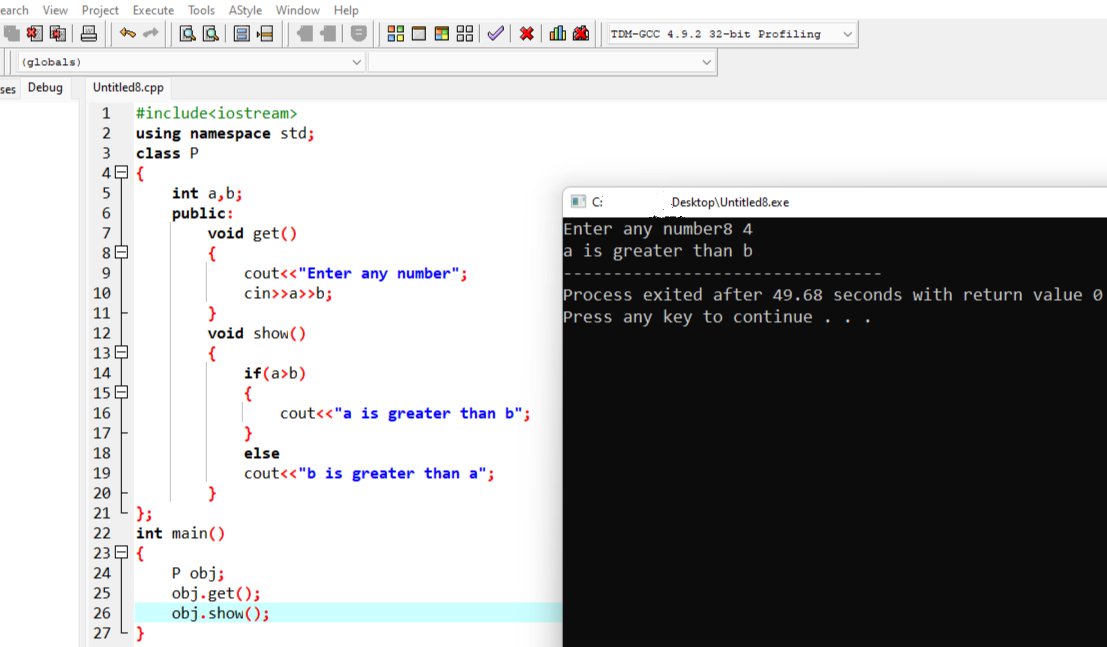Open the Window menu
This screenshot has height=647, width=1107.
pyautogui.click(x=297, y=10)
